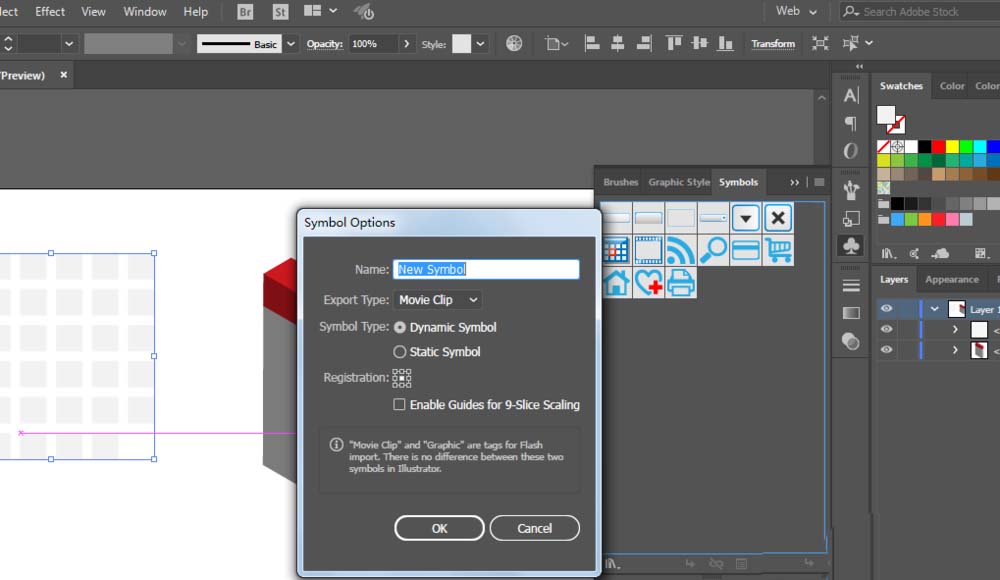Screen dimensions: 1000x580
Task: Pick the red swatch in Swatches panel
Action: coord(939,147)
